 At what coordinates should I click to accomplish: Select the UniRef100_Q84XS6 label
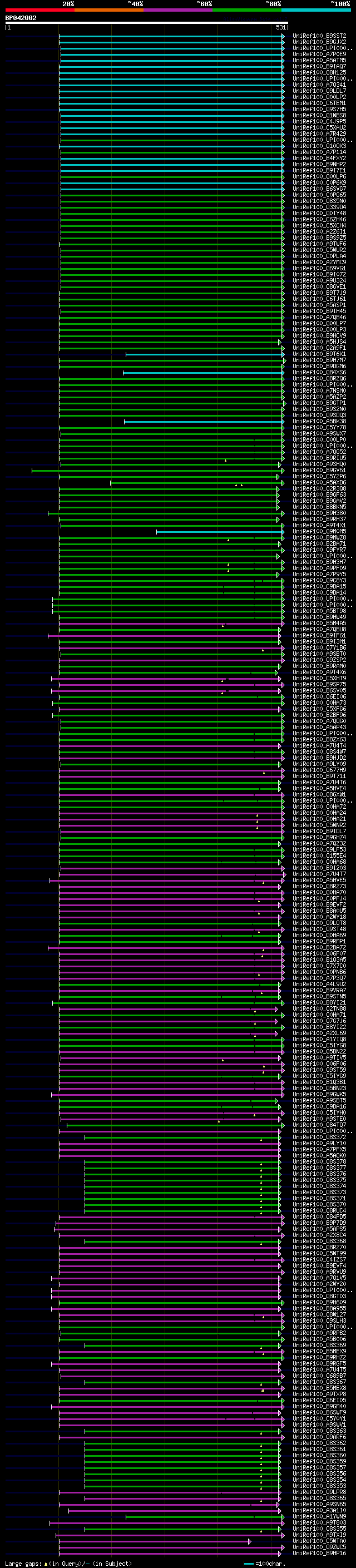click(319, 373)
